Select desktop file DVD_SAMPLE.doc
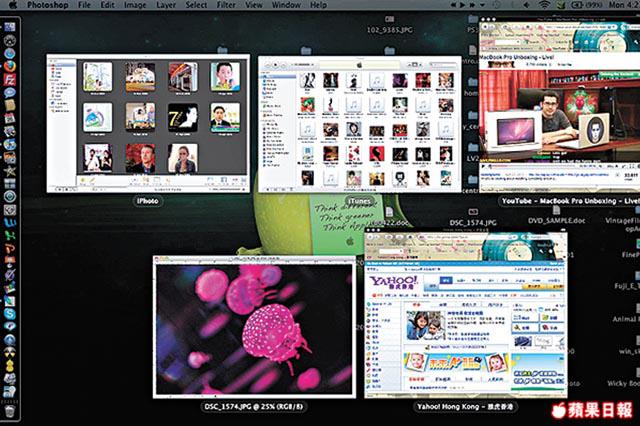 (556, 216)
